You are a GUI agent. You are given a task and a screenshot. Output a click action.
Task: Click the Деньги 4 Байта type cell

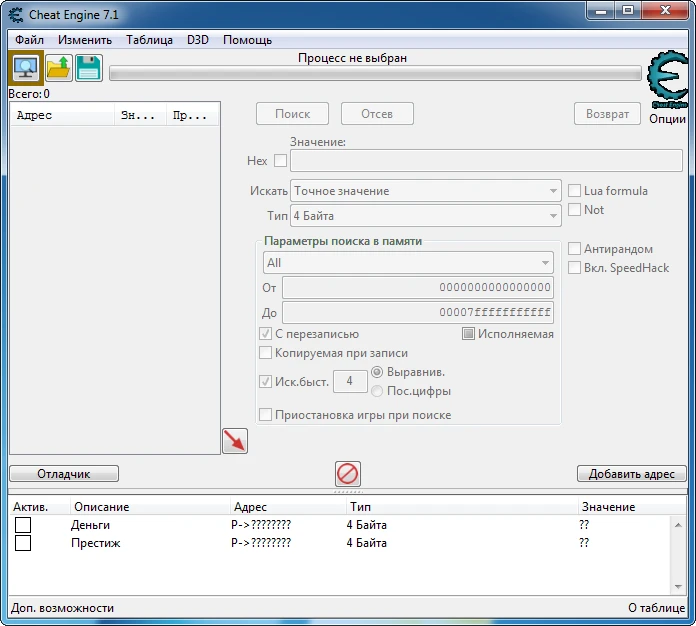tap(367, 525)
